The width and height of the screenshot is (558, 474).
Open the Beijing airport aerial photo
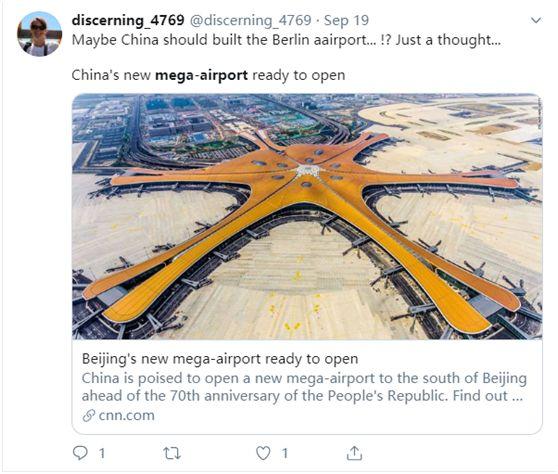(x=307, y=216)
